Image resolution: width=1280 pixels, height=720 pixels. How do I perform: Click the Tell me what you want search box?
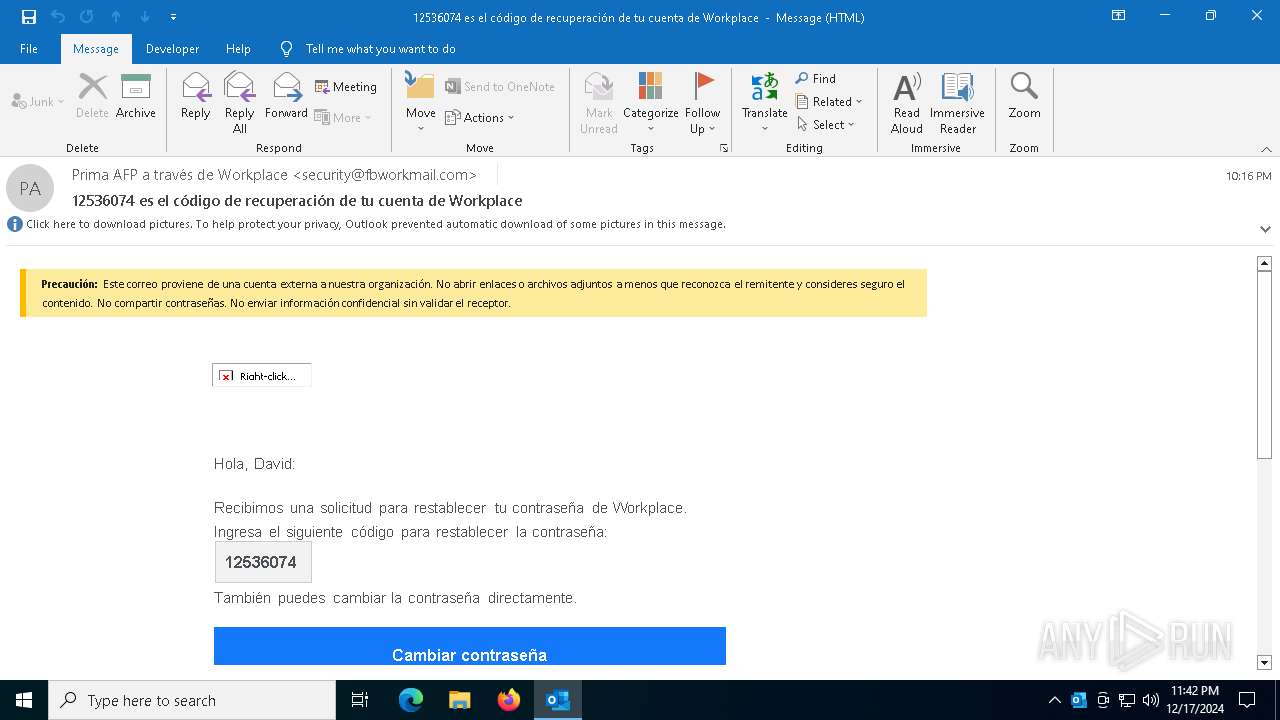380,49
